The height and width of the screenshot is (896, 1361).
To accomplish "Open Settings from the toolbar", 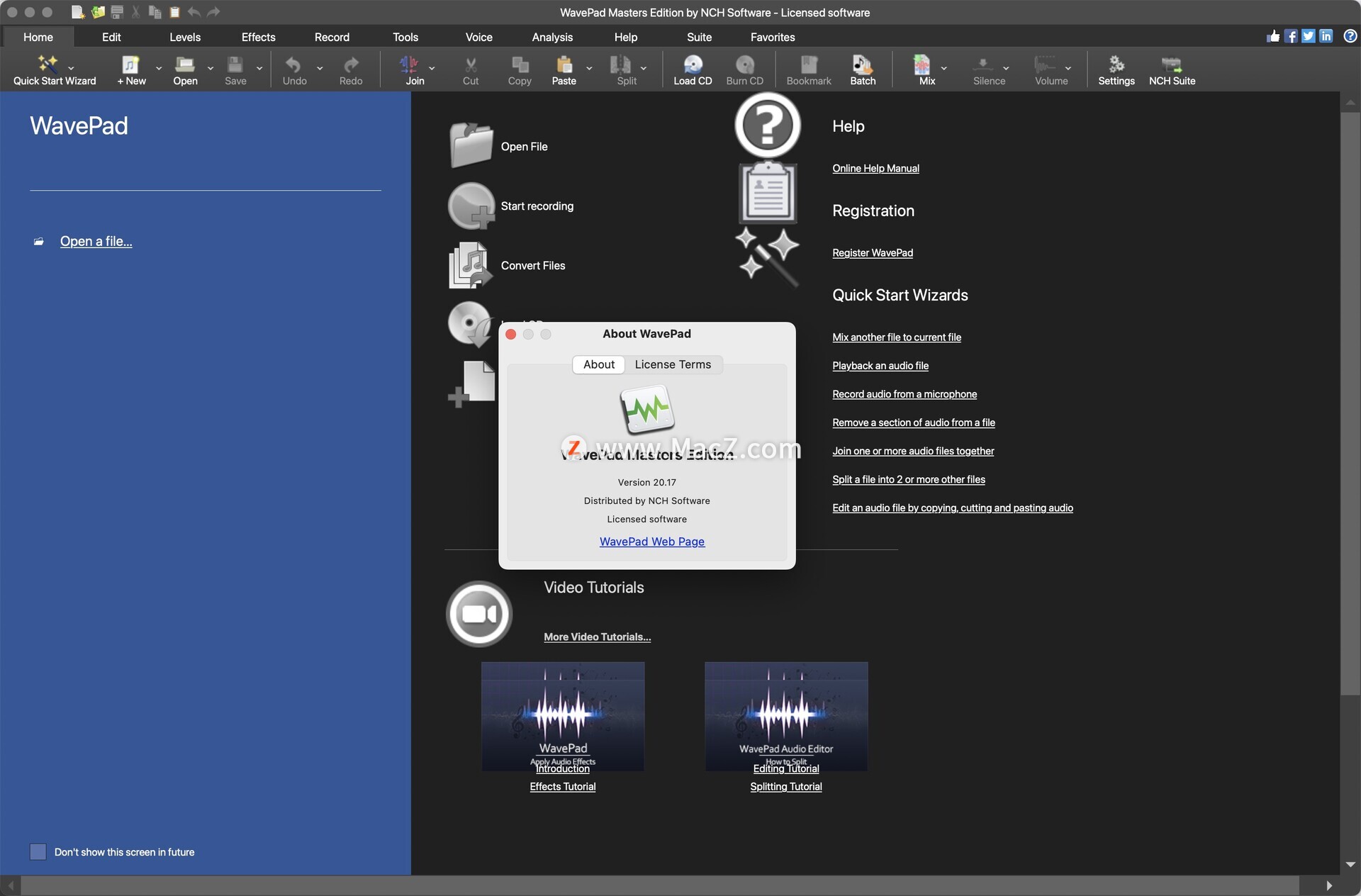I will [1116, 65].
